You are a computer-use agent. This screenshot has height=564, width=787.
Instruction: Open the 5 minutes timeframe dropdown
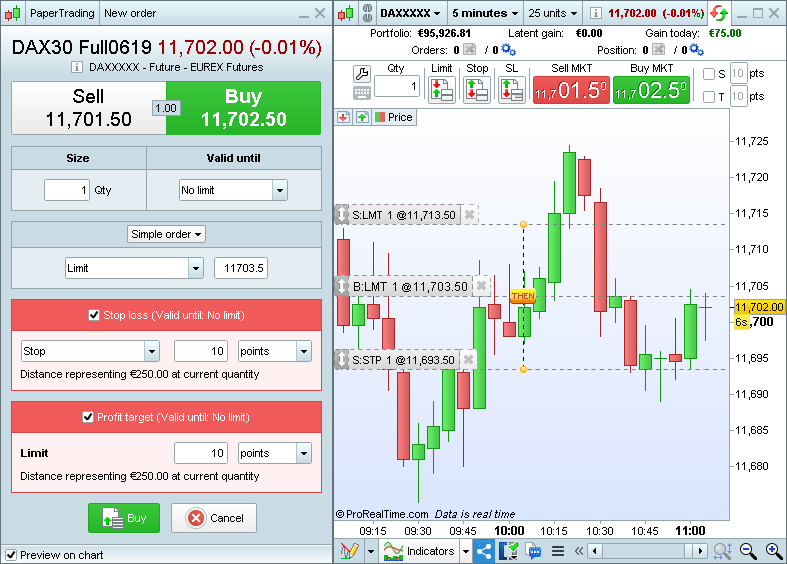tap(485, 13)
